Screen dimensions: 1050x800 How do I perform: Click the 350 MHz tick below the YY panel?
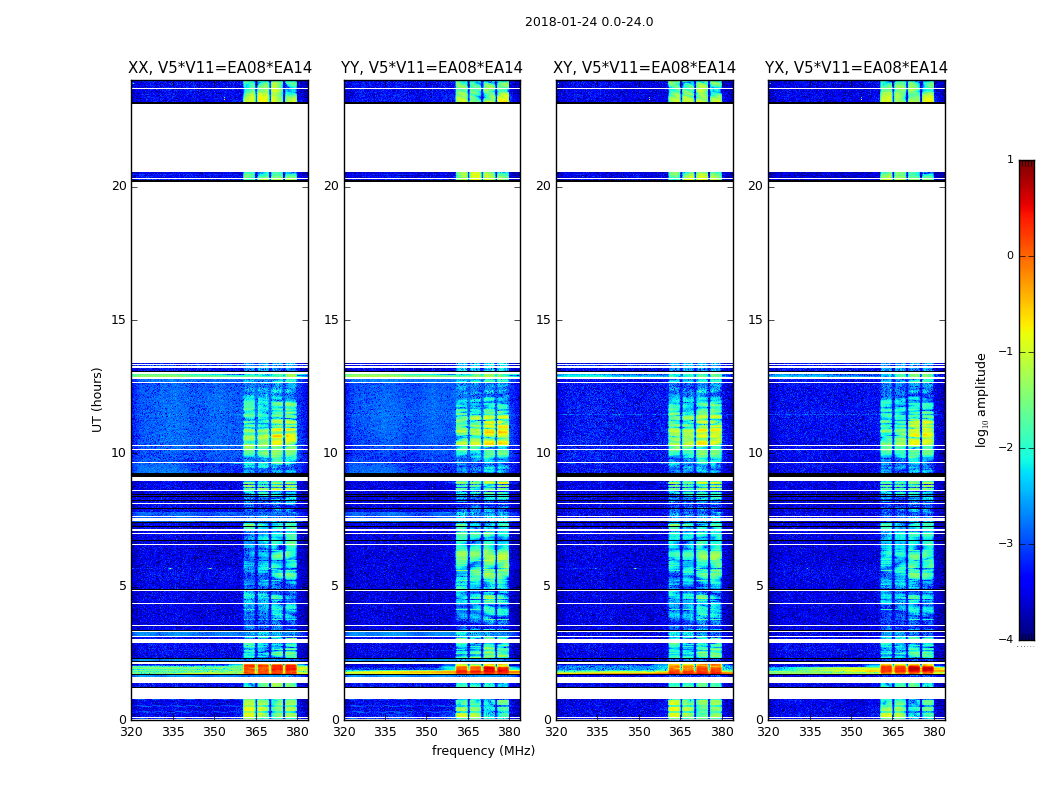(427, 731)
